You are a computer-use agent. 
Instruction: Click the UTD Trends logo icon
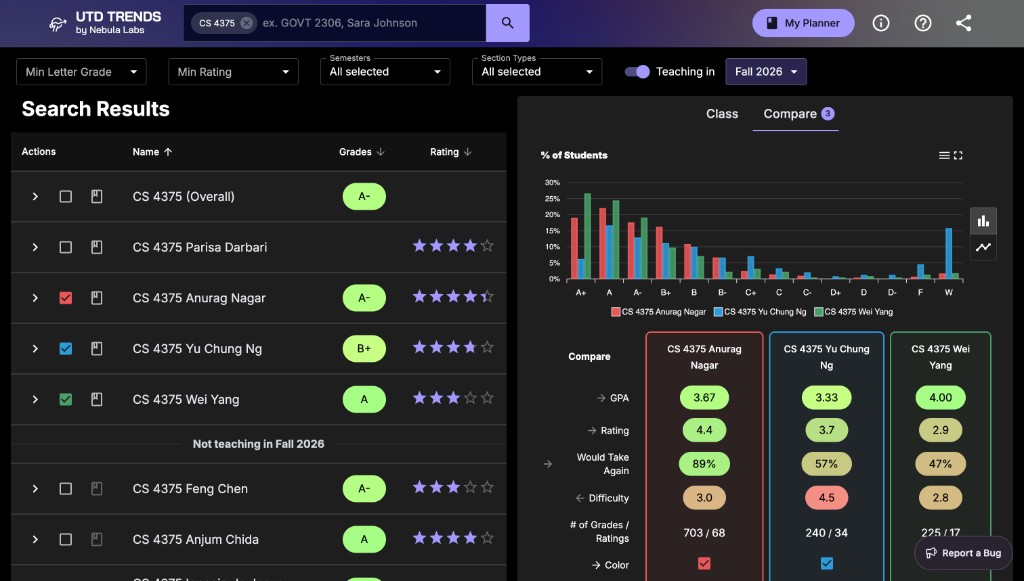(x=57, y=24)
